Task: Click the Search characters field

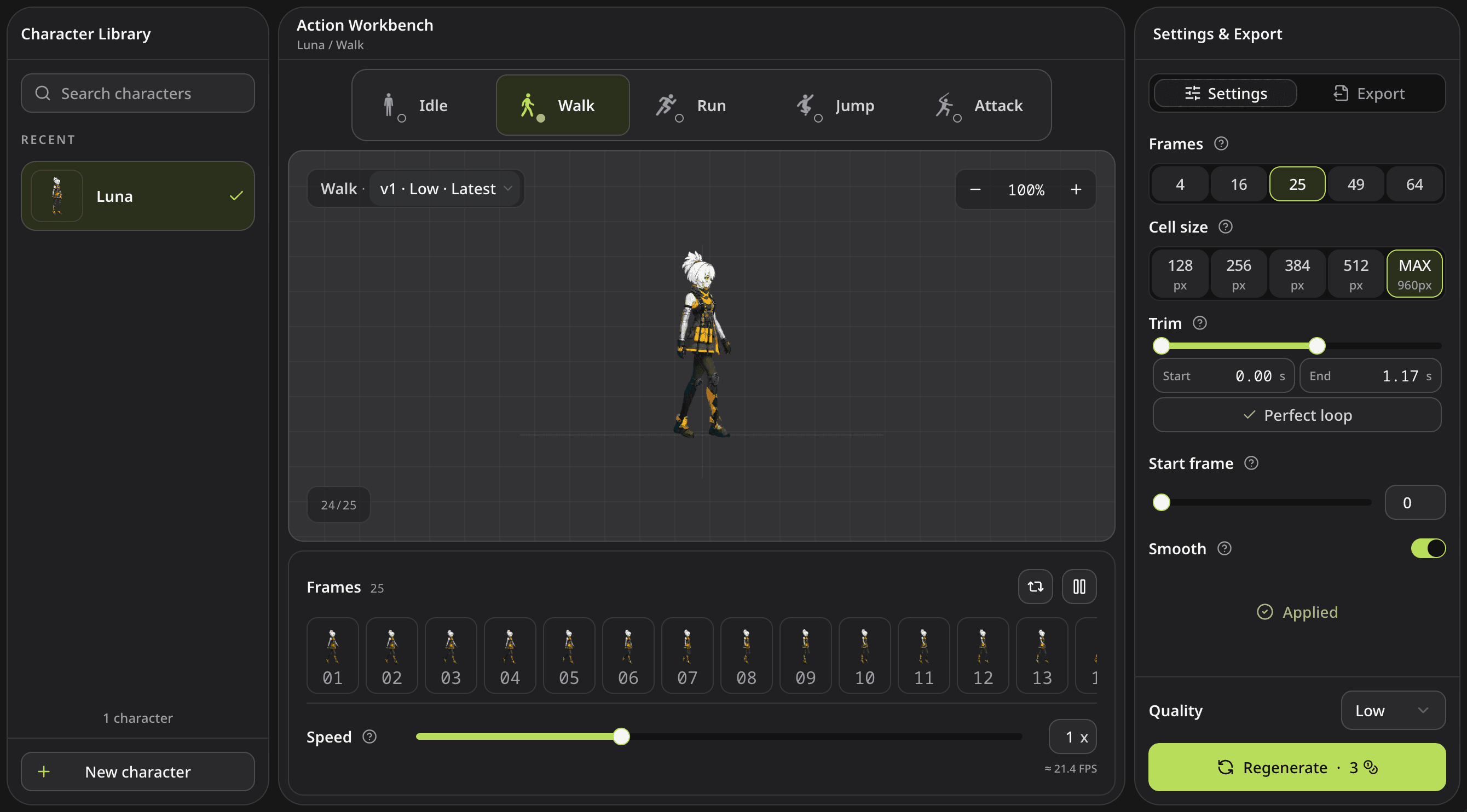Action: coord(138,93)
